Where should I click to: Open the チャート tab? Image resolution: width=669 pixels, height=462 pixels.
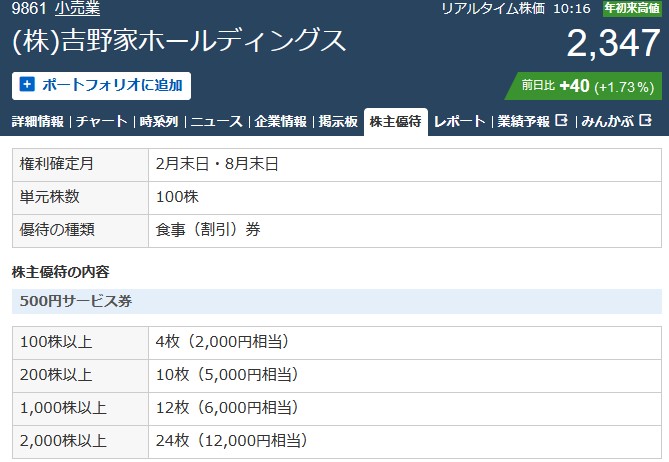pos(102,122)
